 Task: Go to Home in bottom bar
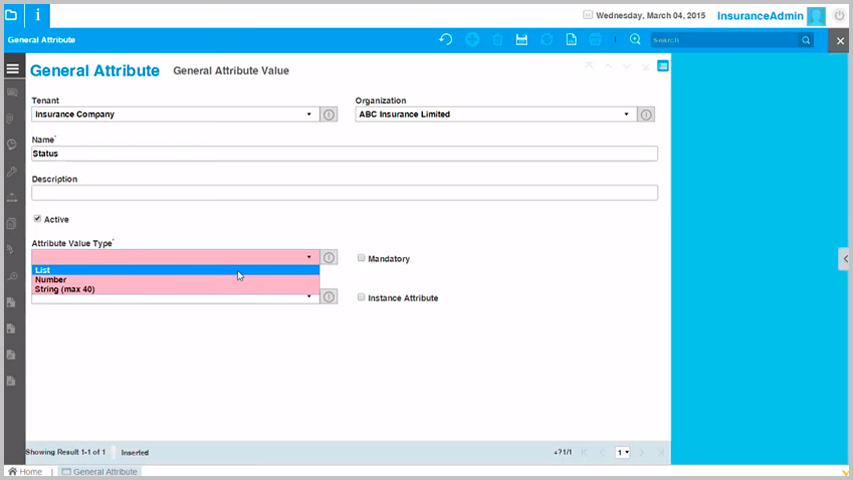(25, 472)
